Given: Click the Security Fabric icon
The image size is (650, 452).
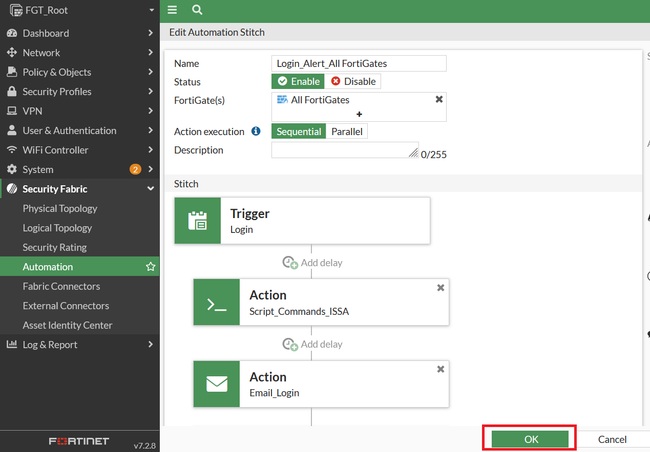Looking at the screenshot, I should (12, 189).
